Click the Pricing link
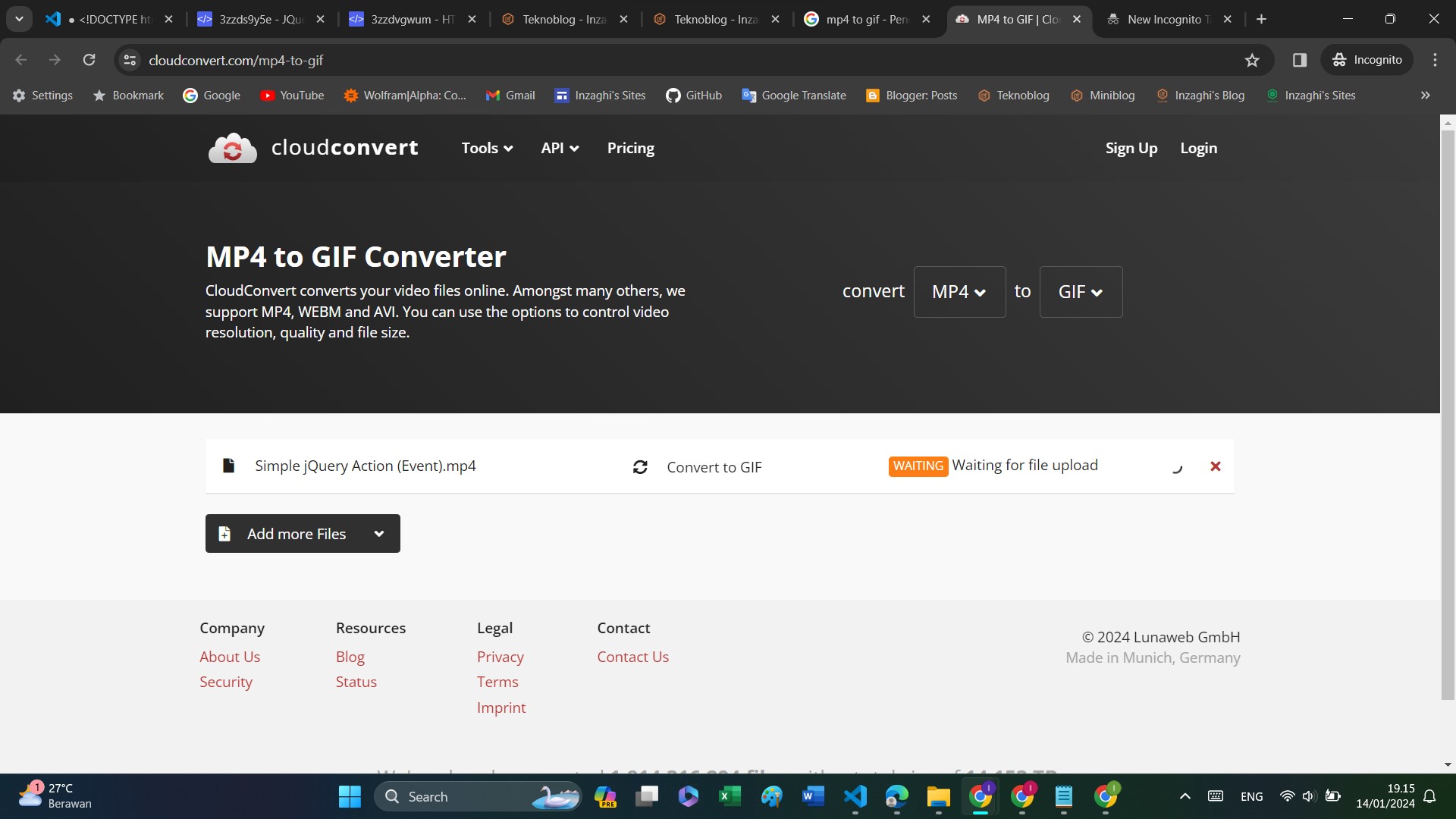 coord(630,149)
